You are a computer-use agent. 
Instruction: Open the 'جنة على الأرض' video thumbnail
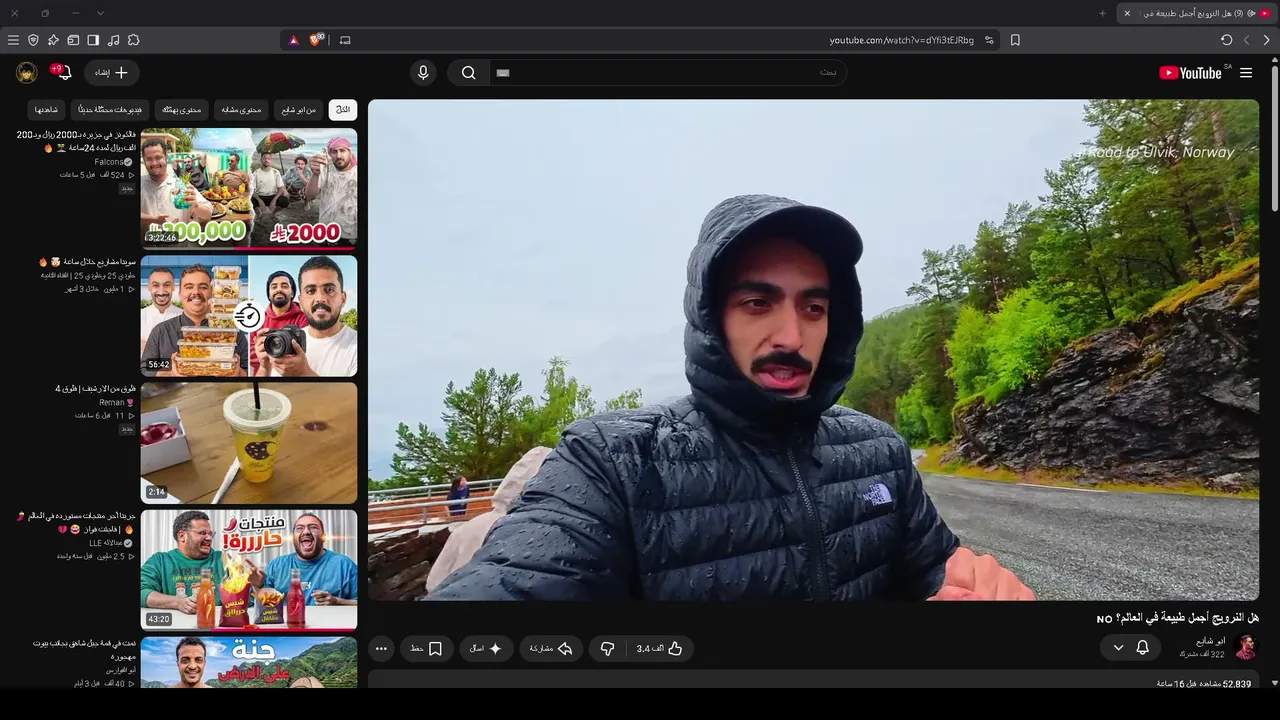tap(249, 663)
